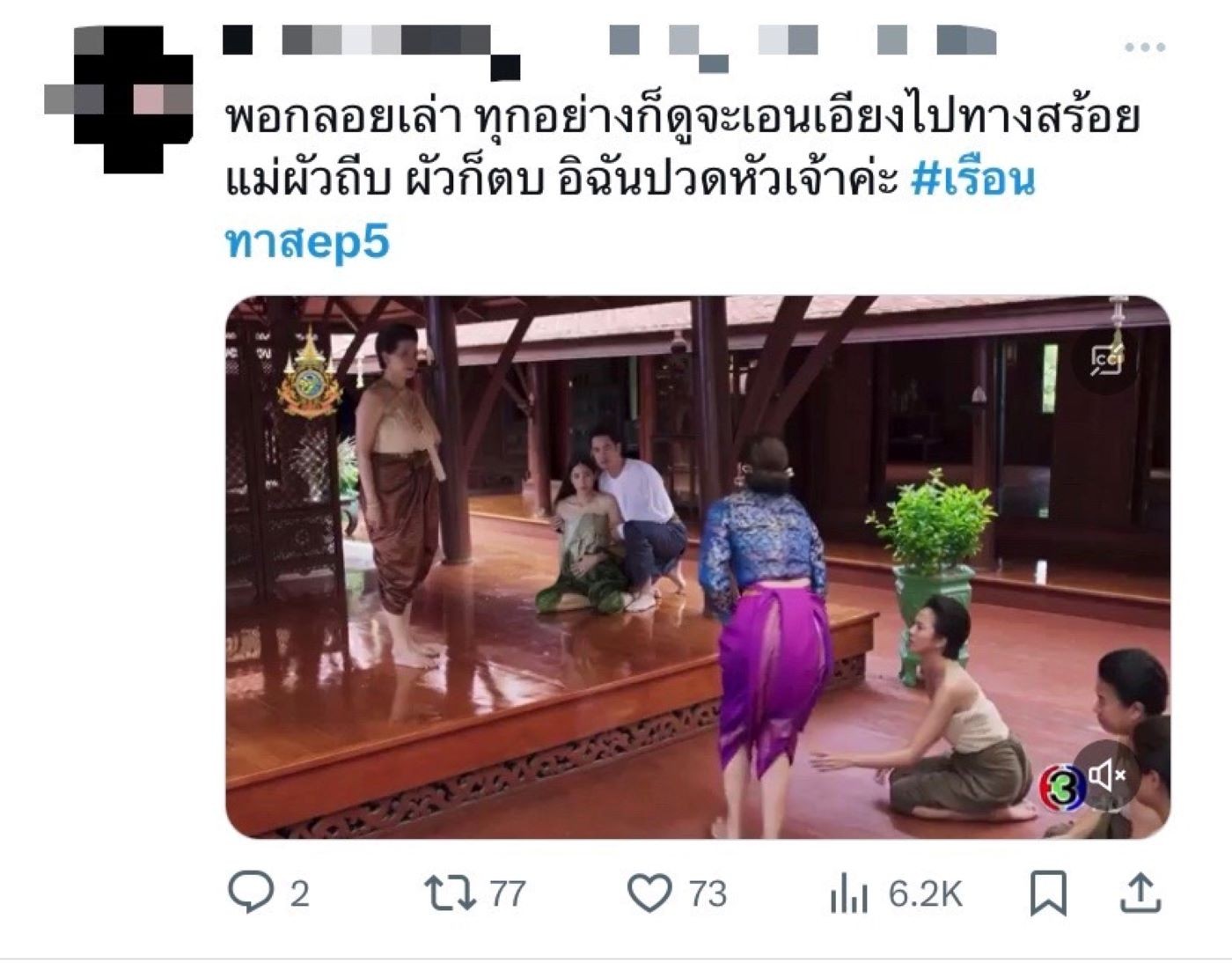The width and height of the screenshot is (1232, 963).
Task: Open the #เรือน hashtag link
Action: tap(972, 179)
